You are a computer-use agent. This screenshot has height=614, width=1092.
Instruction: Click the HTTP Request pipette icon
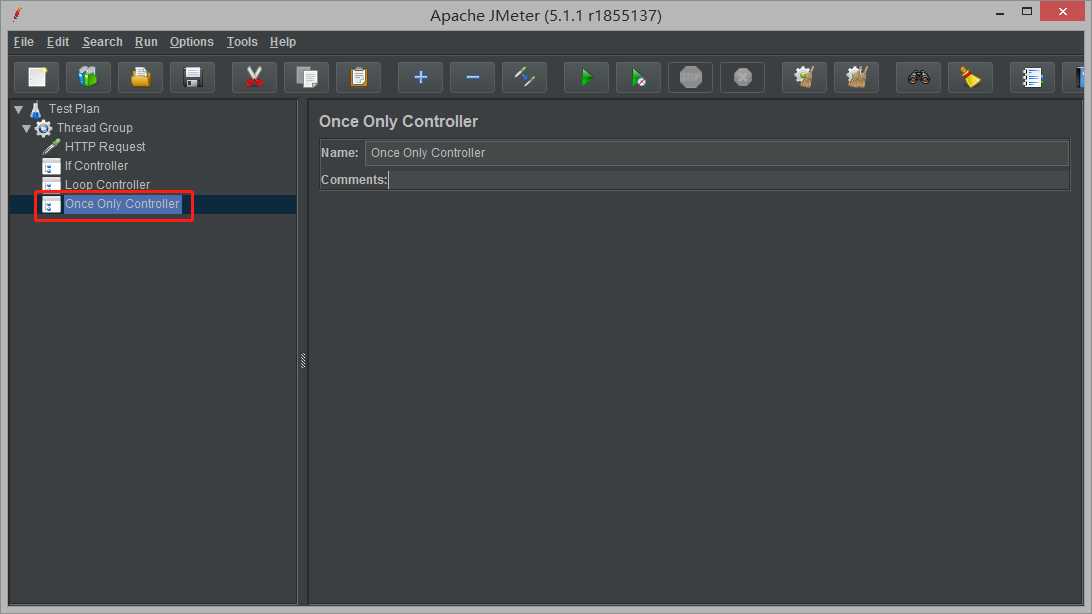click(51, 147)
